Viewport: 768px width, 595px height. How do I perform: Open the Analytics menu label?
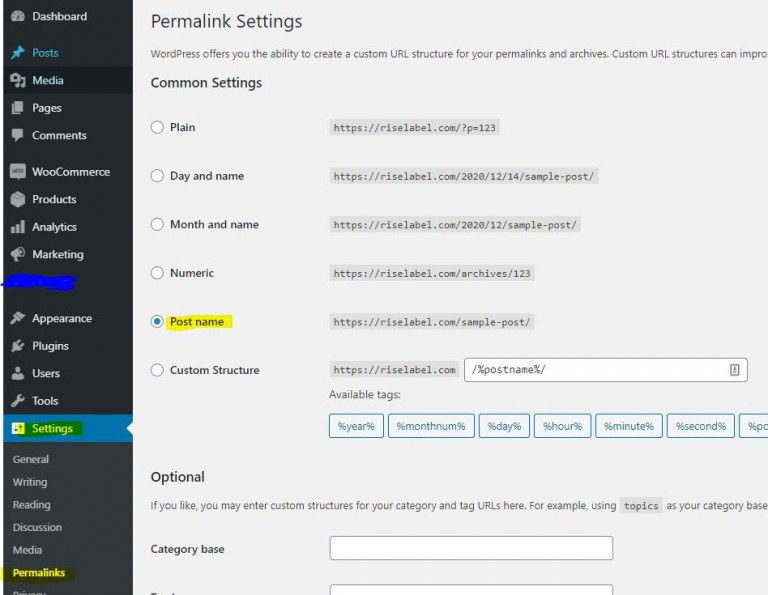[x=54, y=227]
